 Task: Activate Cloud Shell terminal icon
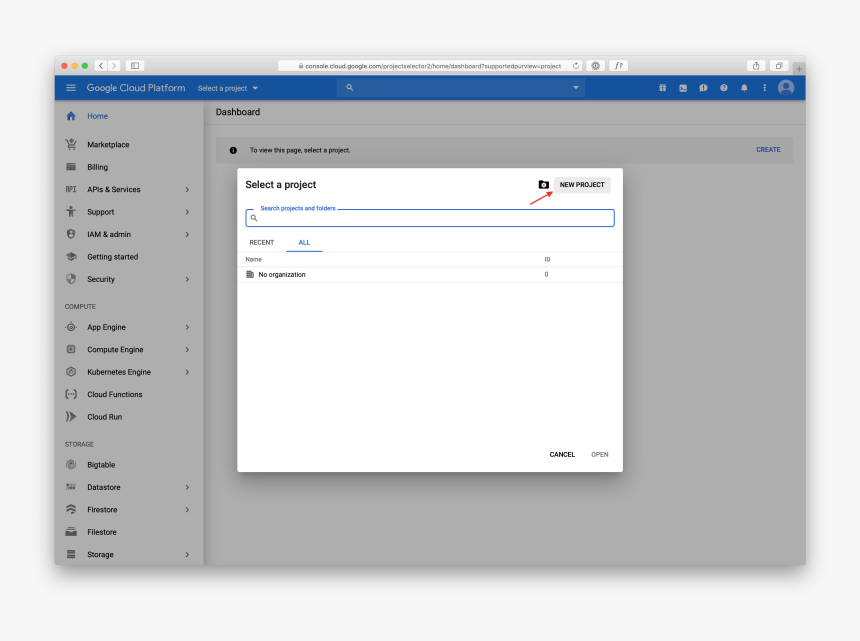[683, 88]
